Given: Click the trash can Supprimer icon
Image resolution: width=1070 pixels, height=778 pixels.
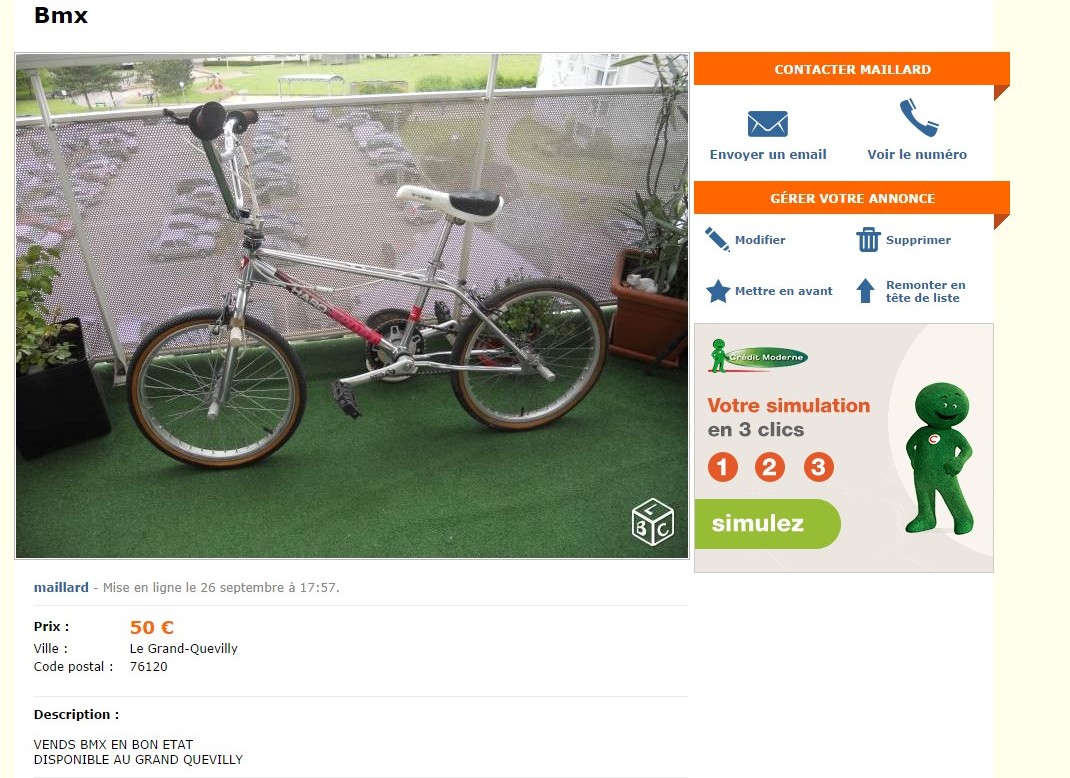Looking at the screenshot, I should pos(868,240).
